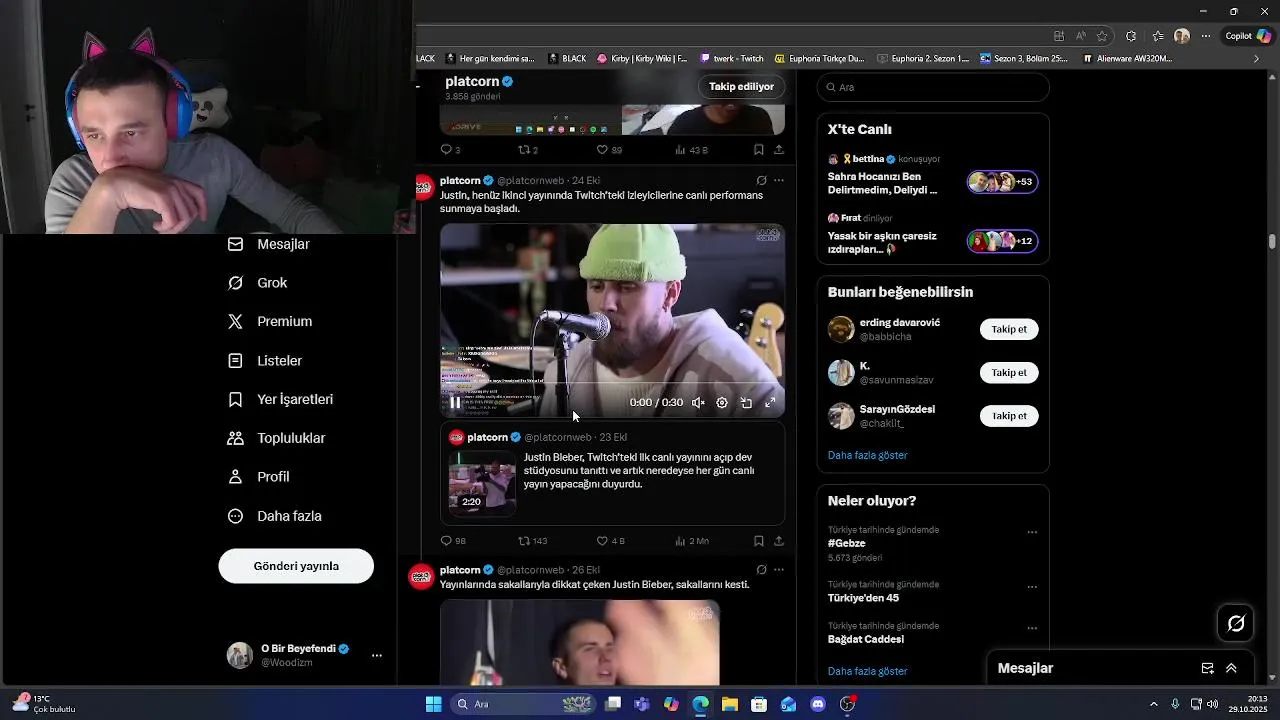The image size is (1280, 720).
Task: Enter fullscreen on the video
Action: [x=770, y=403]
